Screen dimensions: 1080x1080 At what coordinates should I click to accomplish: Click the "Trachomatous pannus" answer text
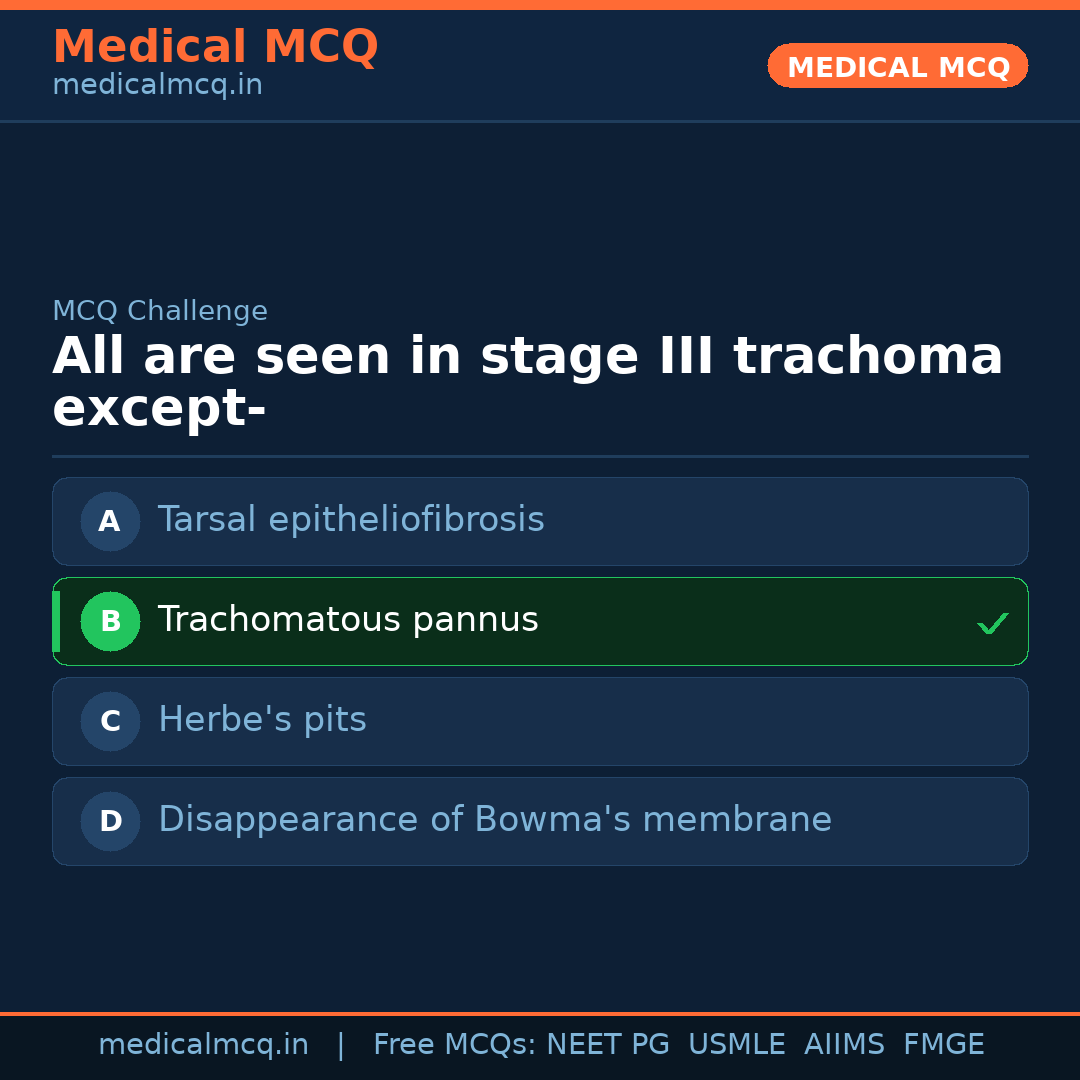348,620
